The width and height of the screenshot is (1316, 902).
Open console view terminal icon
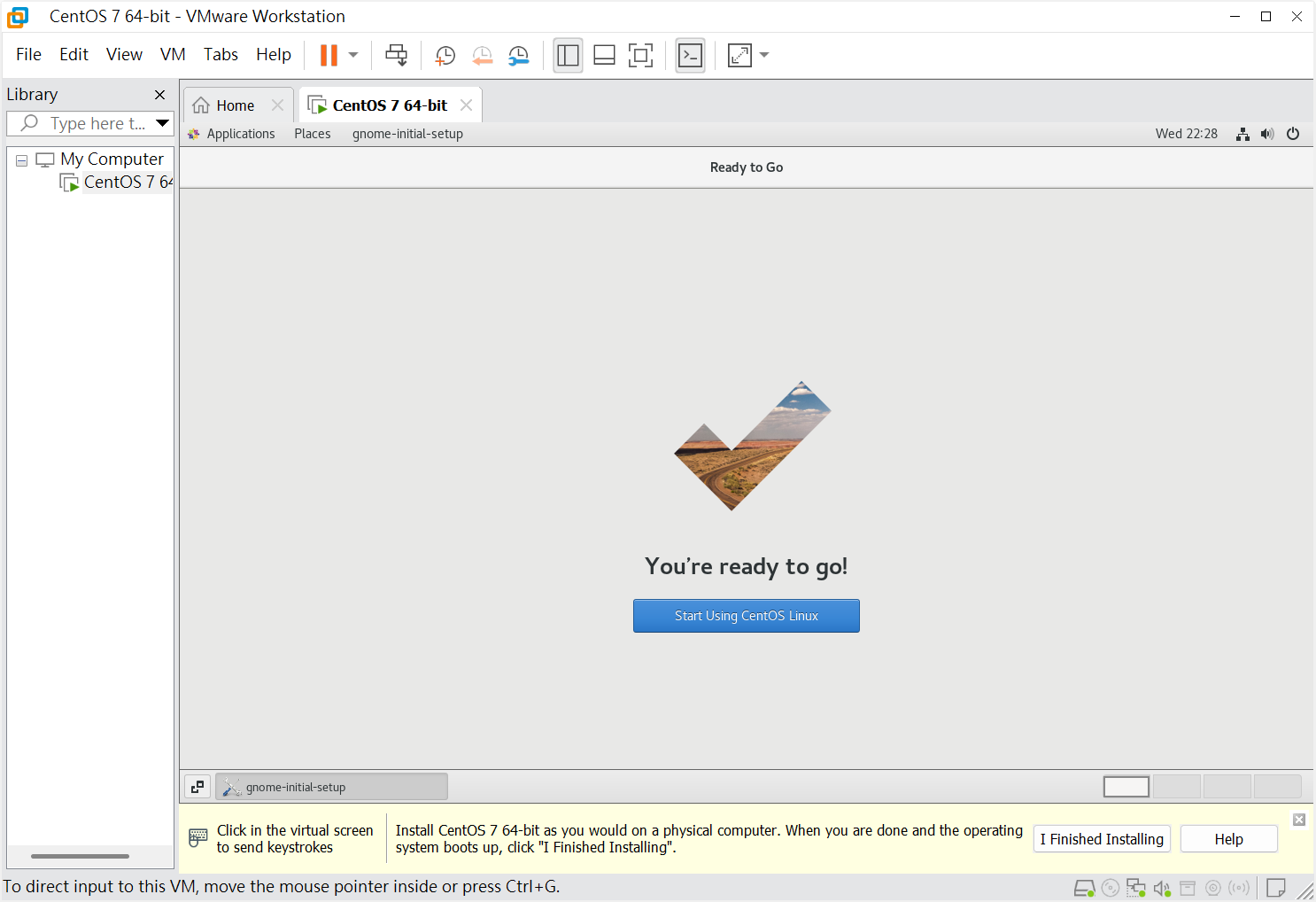[x=690, y=55]
